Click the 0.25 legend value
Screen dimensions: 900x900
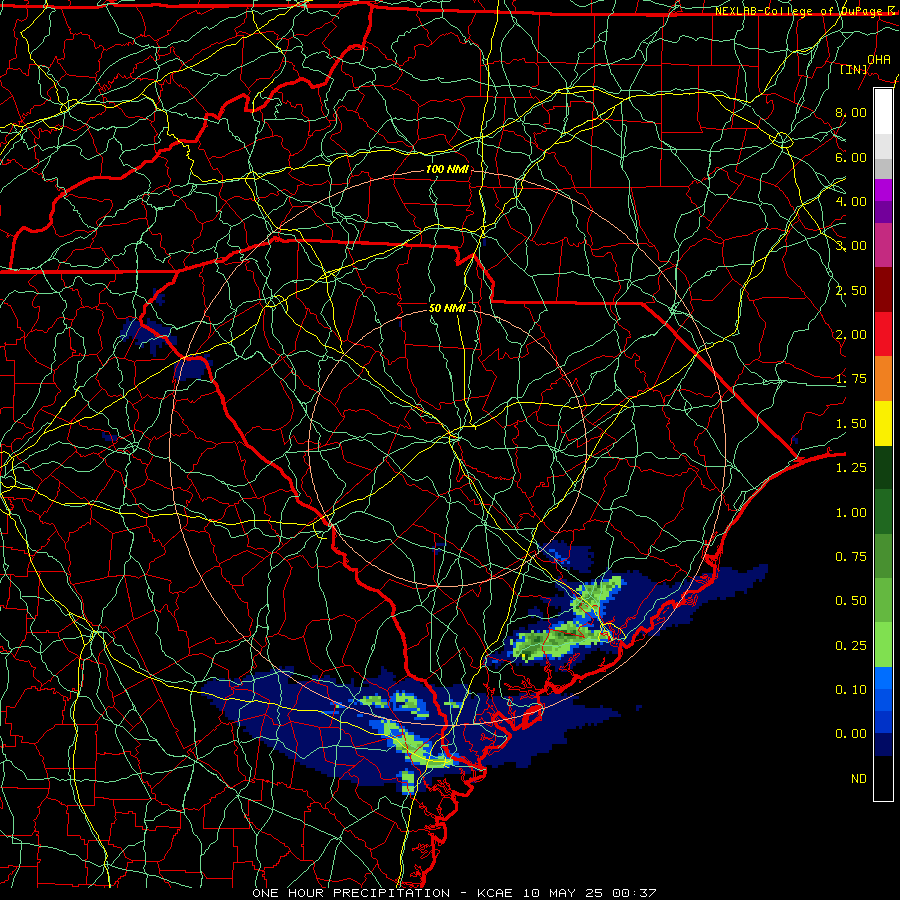click(851, 646)
